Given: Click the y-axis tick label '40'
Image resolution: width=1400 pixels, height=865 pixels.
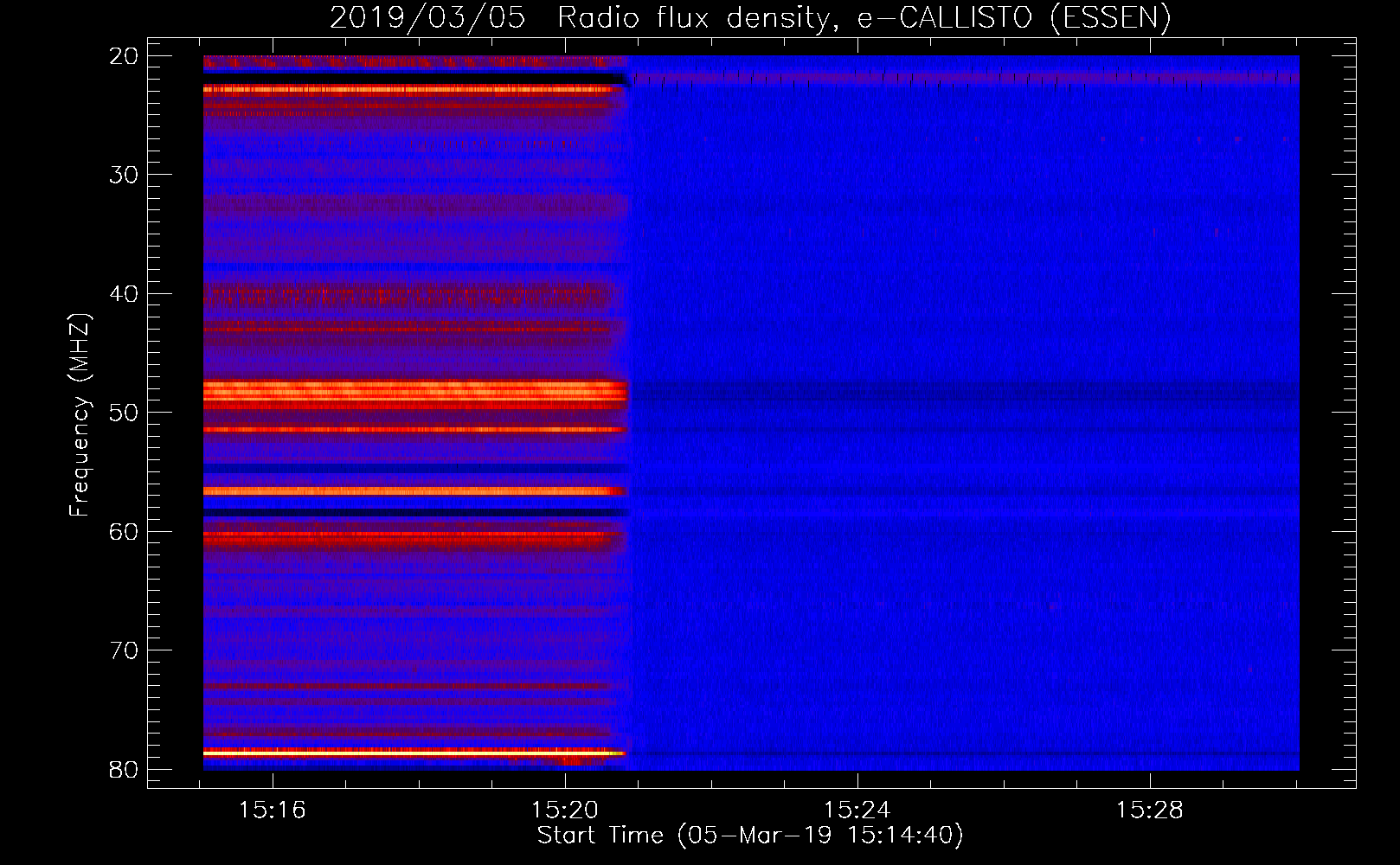Looking at the screenshot, I should coord(124,294).
